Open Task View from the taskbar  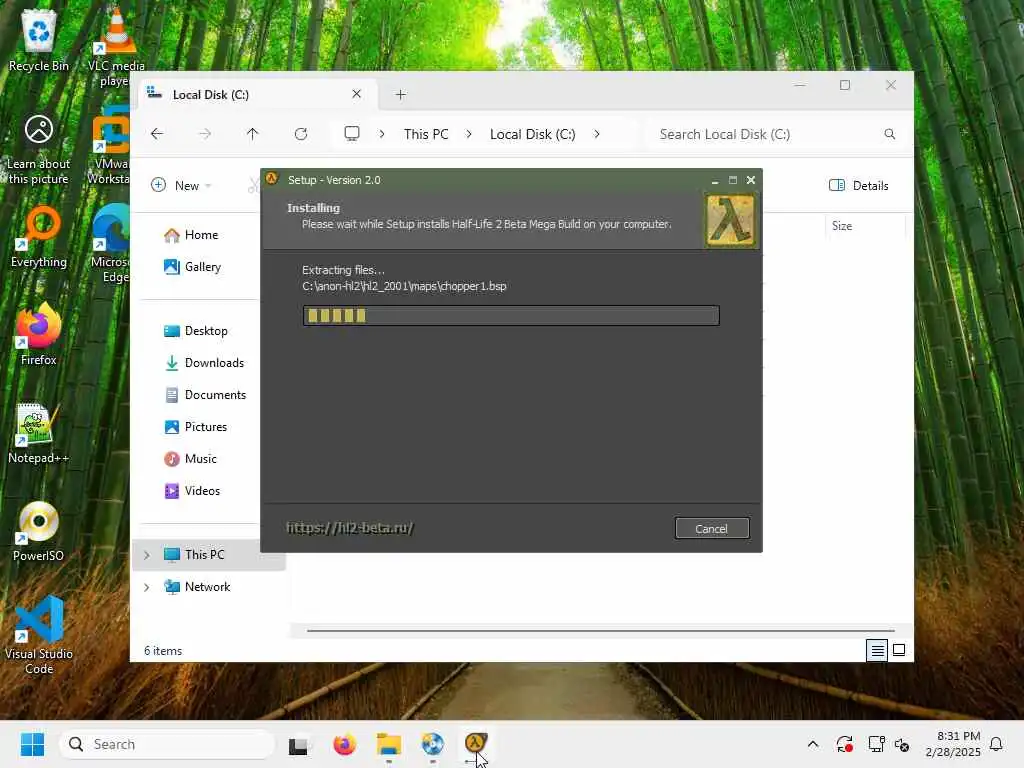298,744
